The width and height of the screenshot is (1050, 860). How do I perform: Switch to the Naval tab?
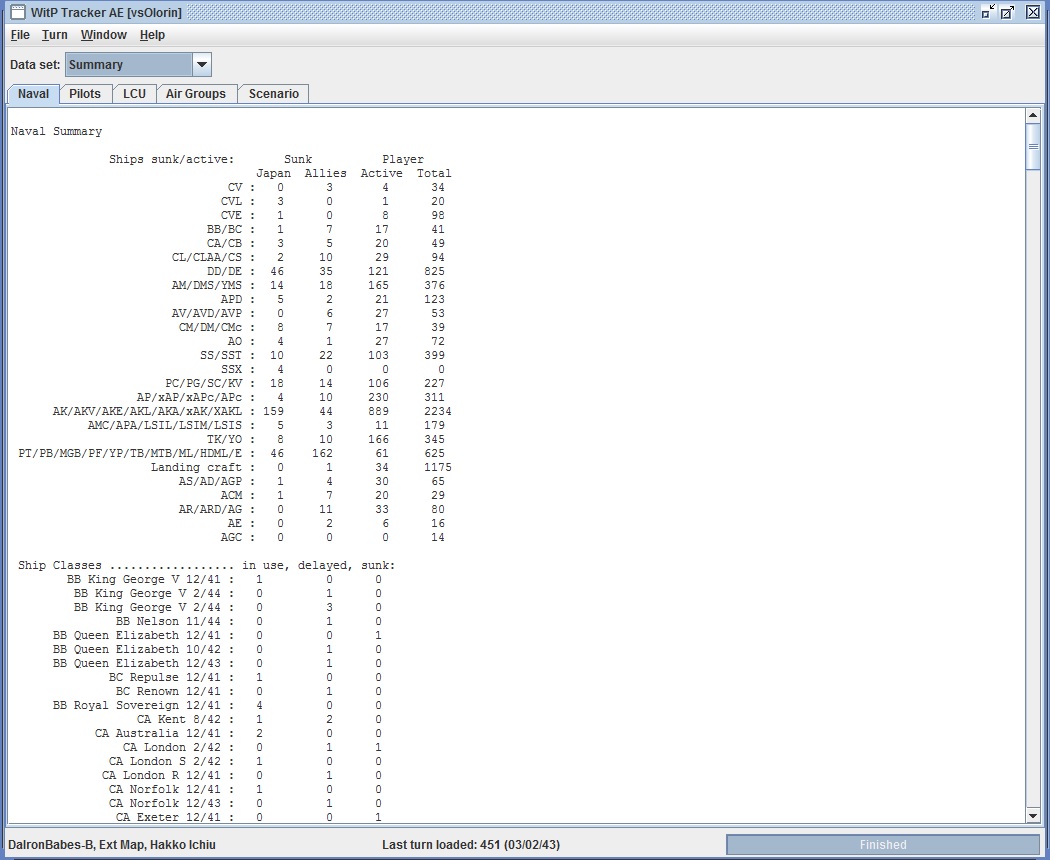pos(33,94)
